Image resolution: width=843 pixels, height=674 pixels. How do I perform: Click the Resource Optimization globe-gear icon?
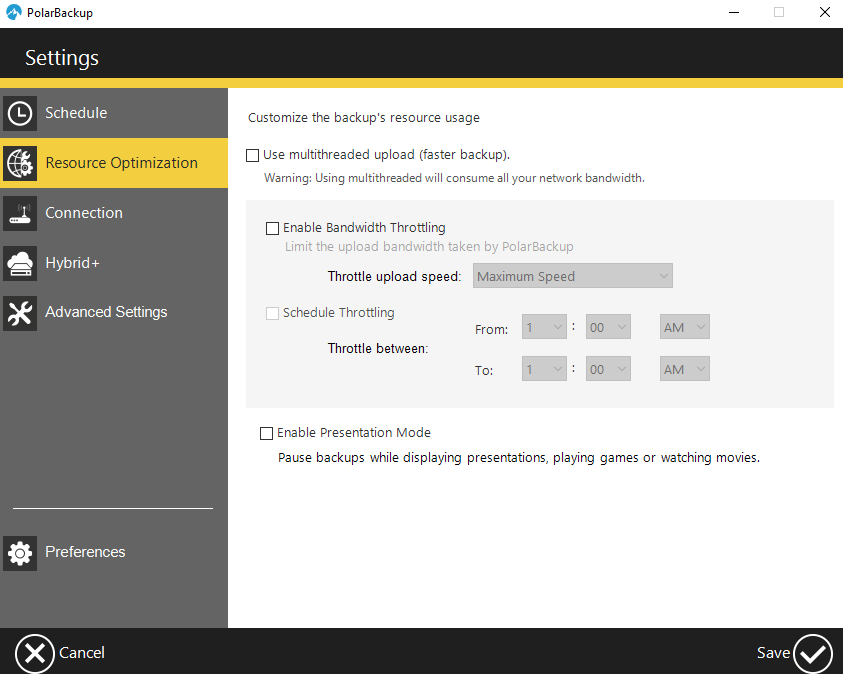point(20,163)
